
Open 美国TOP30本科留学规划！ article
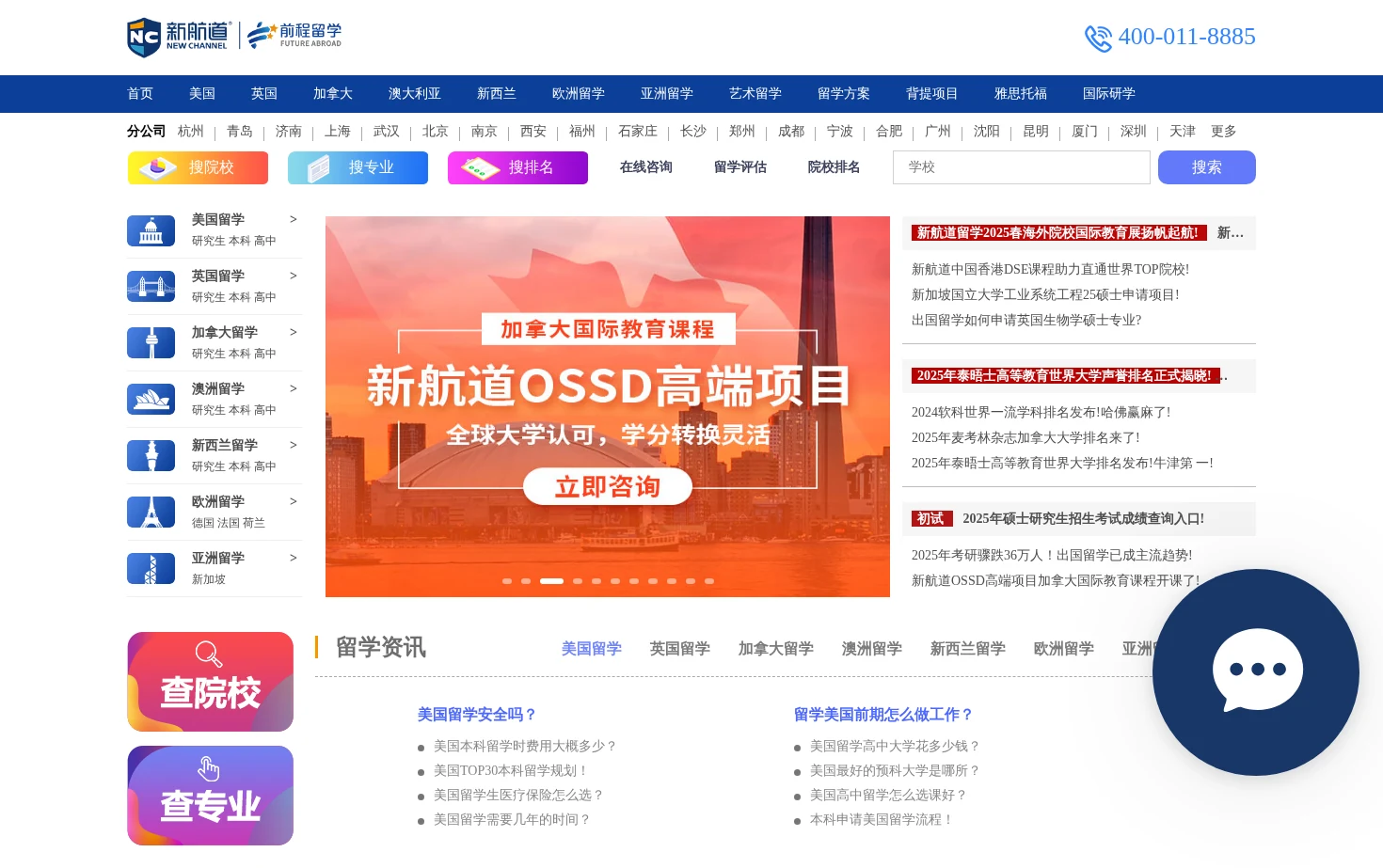pos(512,771)
